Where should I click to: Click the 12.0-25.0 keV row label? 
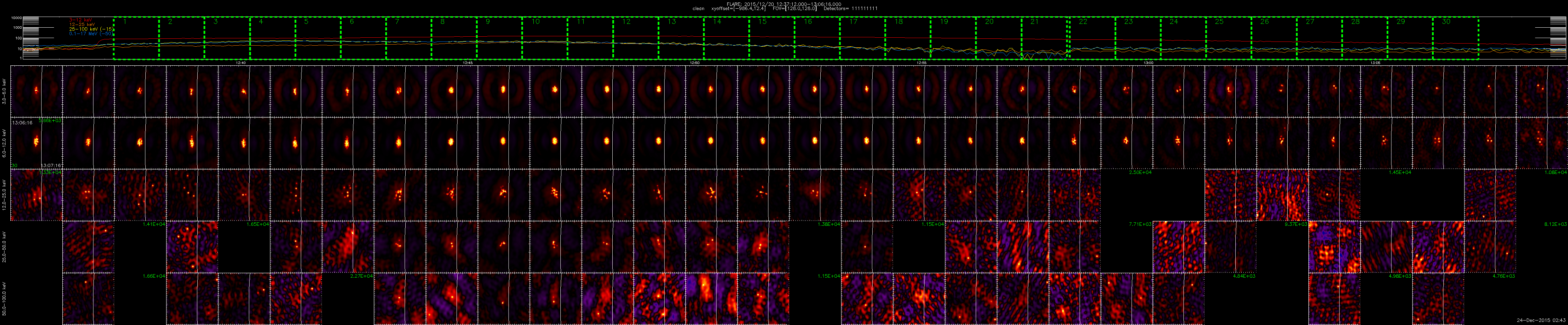[5, 195]
